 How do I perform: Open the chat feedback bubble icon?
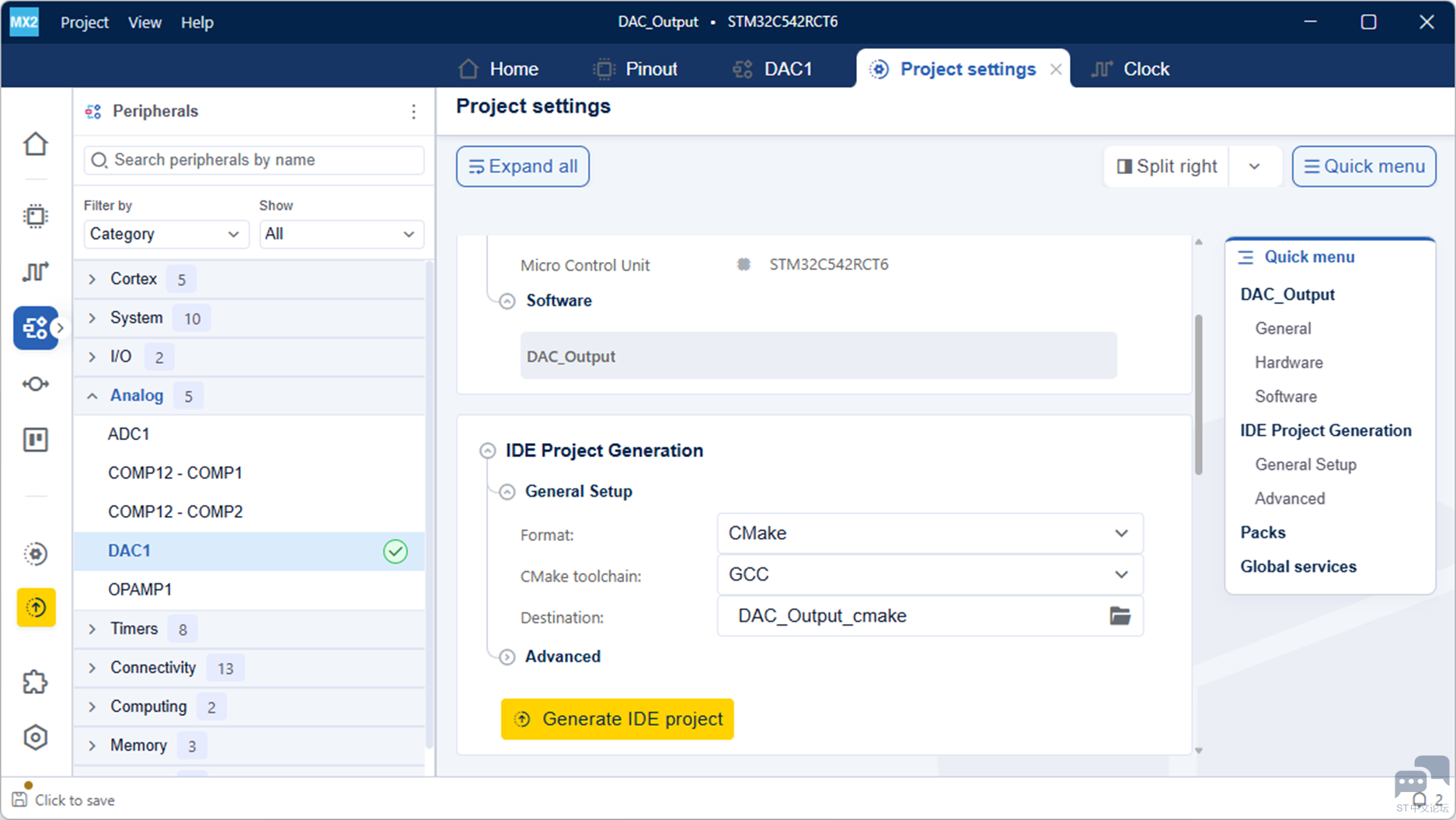click(1422, 776)
